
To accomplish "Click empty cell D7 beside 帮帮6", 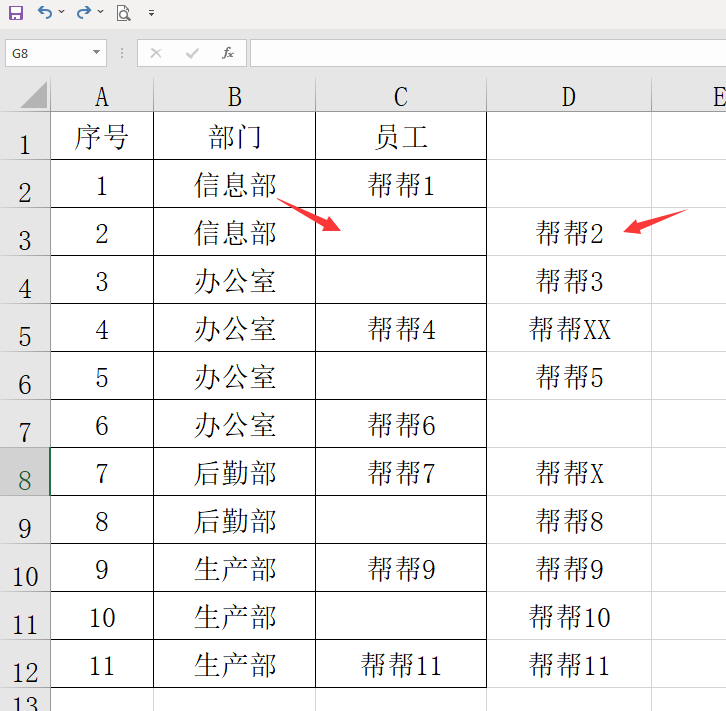I will click(x=569, y=424).
